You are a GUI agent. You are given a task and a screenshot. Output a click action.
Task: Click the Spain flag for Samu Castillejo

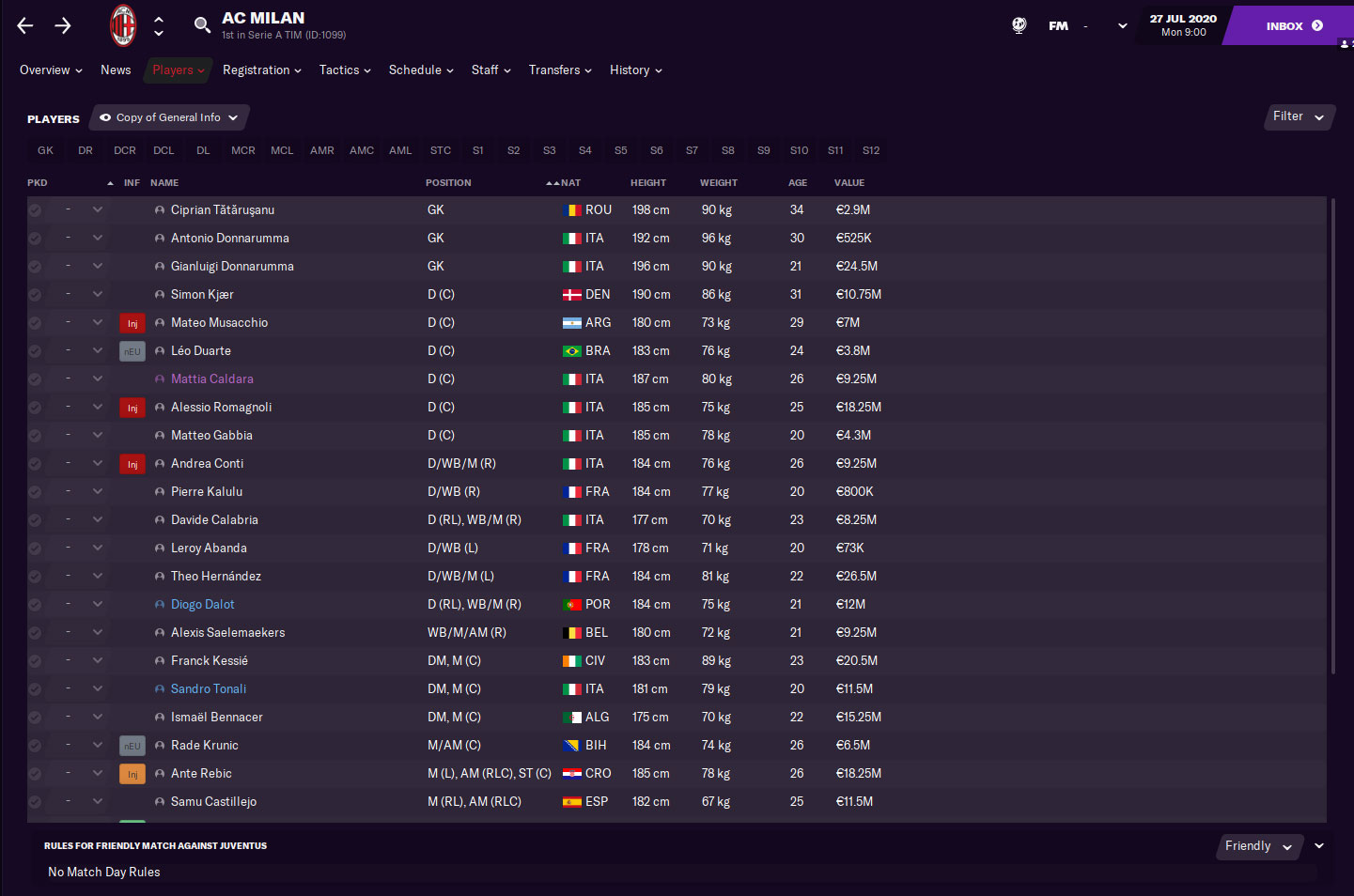pyautogui.click(x=571, y=802)
